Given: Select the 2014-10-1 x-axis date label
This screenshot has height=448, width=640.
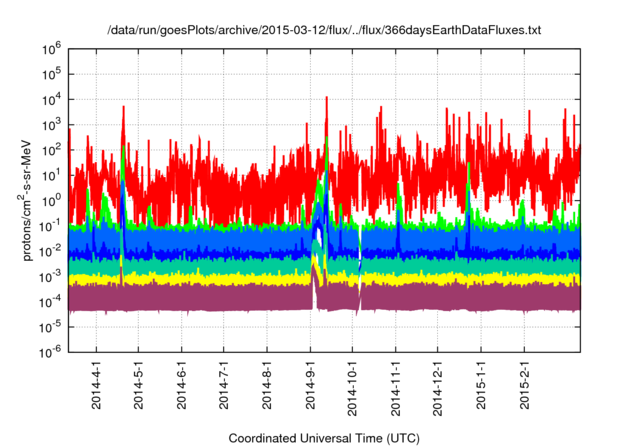Looking at the screenshot, I should (352, 388).
